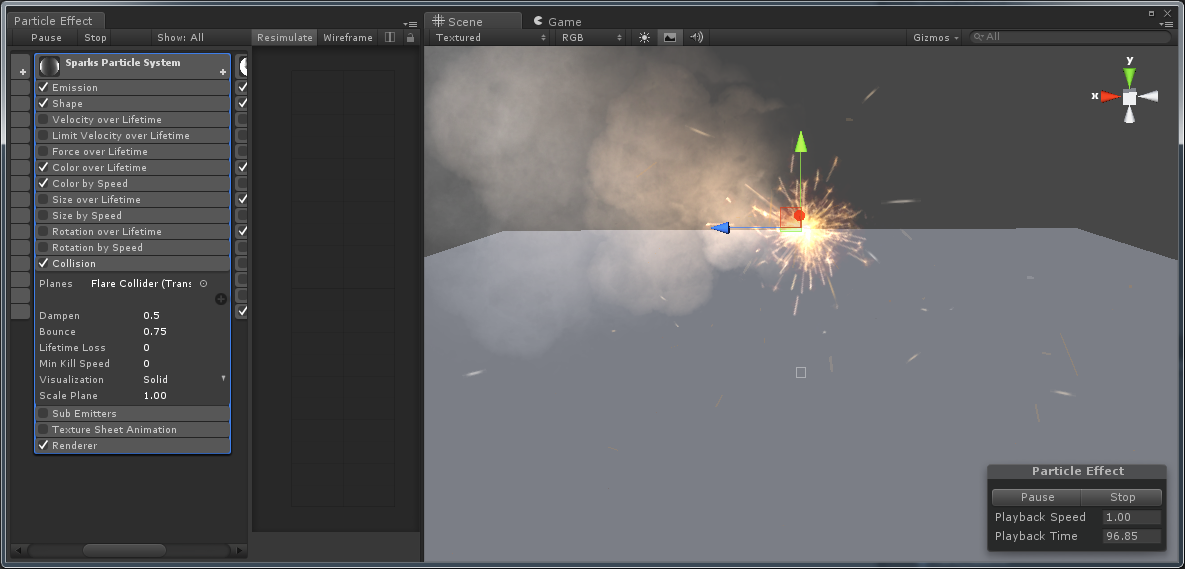
Task: Click the Sparks Particle System sphere icon
Action: pyautogui.click(x=50, y=66)
